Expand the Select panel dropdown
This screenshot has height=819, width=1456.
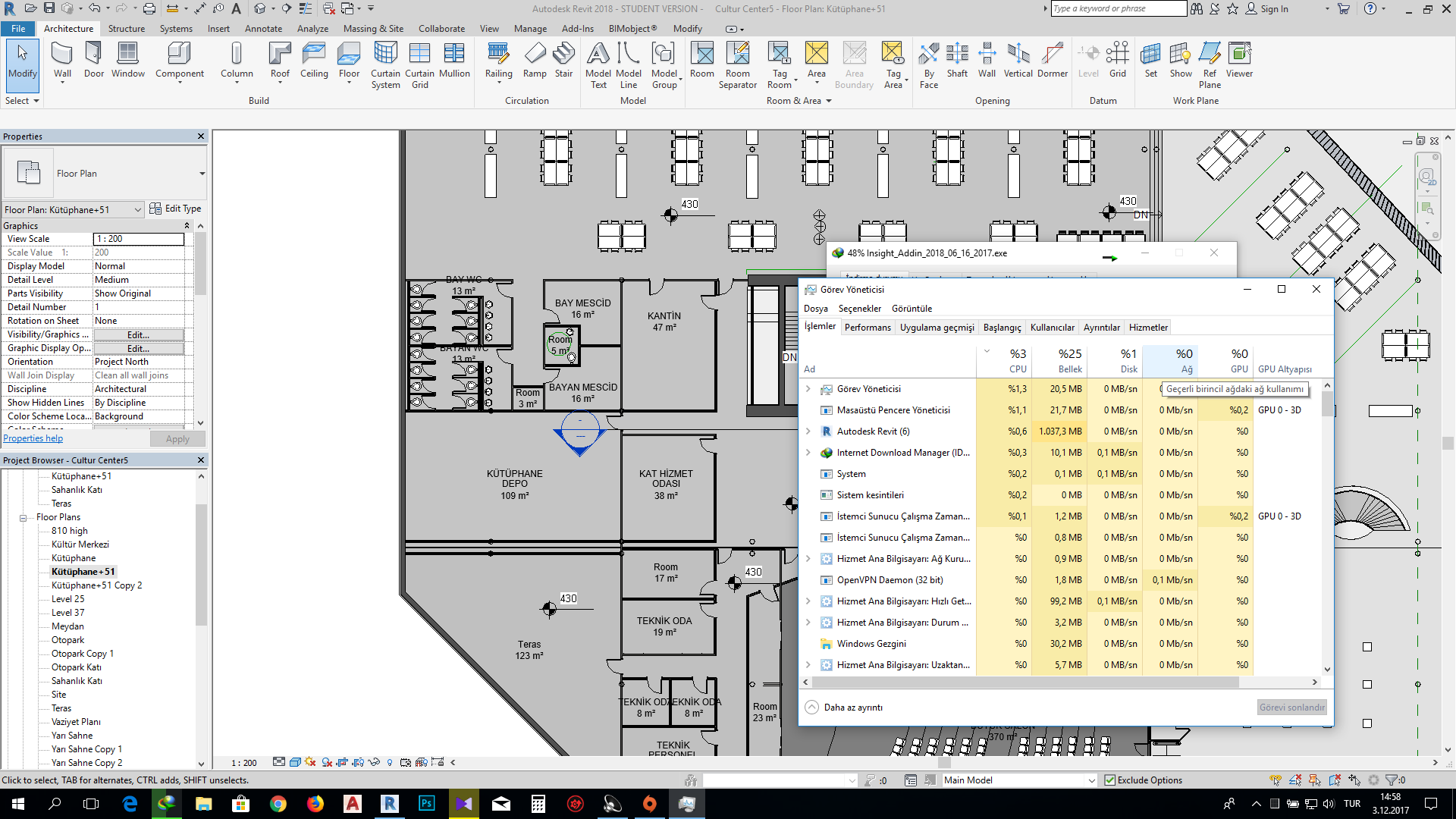click(x=22, y=100)
